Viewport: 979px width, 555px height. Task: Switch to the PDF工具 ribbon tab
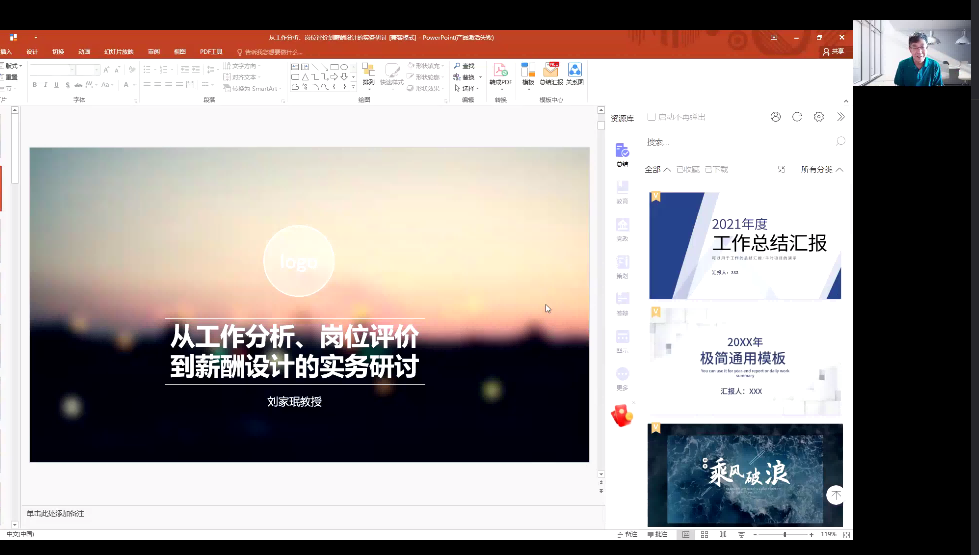click(211, 51)
